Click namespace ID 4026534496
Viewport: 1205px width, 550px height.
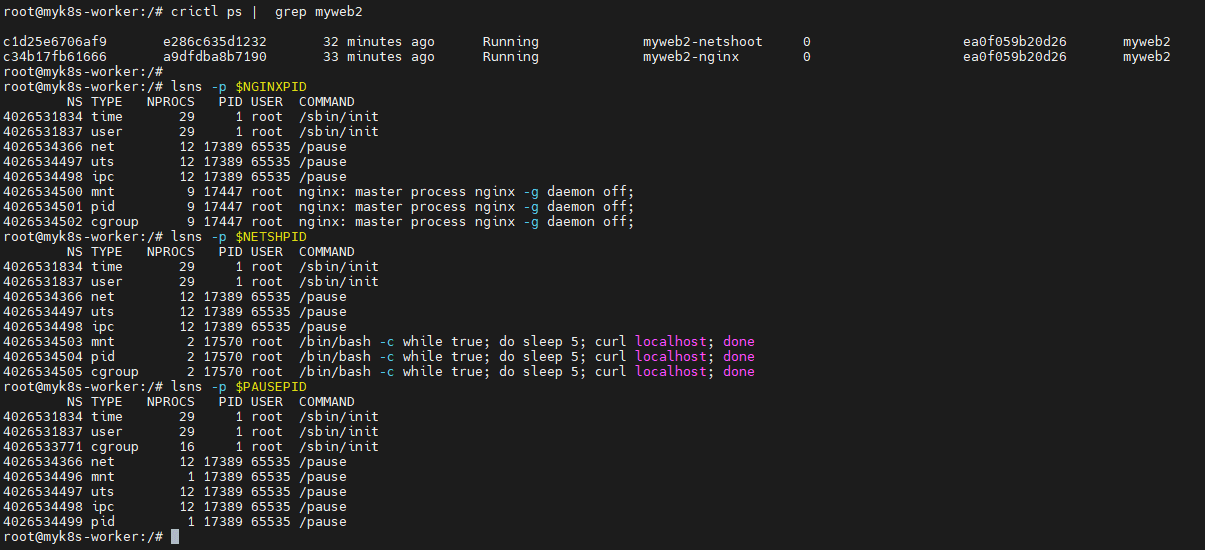[43, 477]
